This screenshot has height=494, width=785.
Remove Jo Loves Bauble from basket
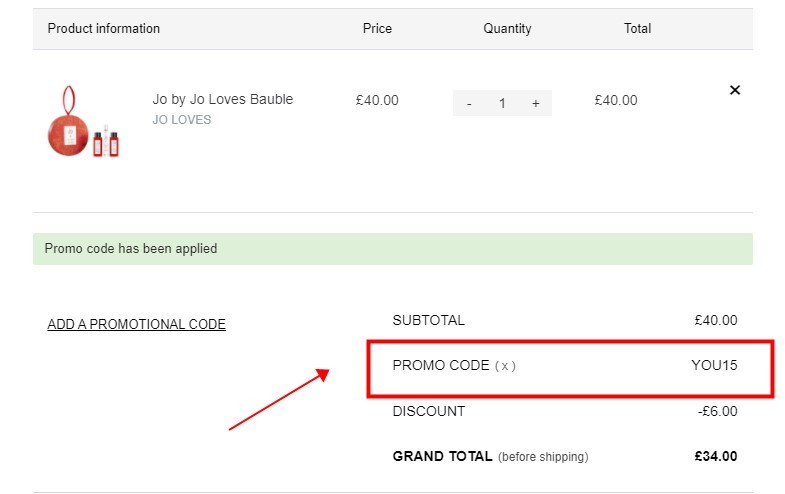734,90
